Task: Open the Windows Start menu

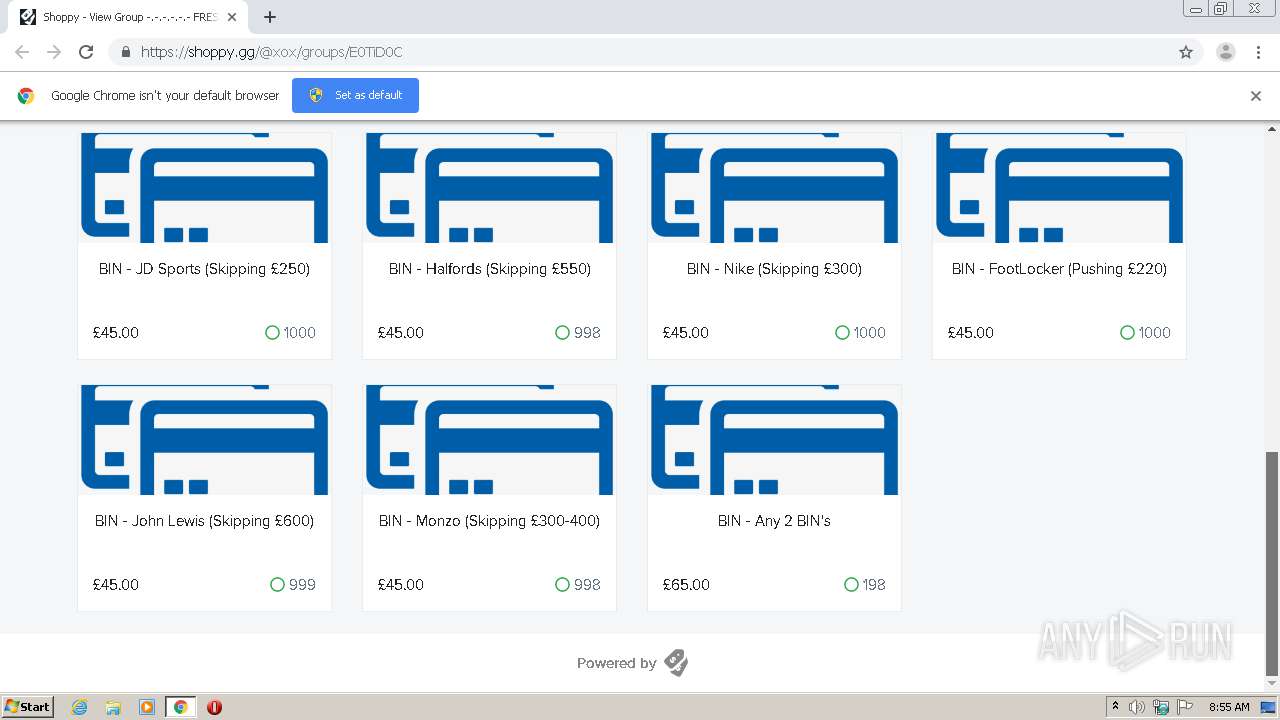Action: point(27,706)
